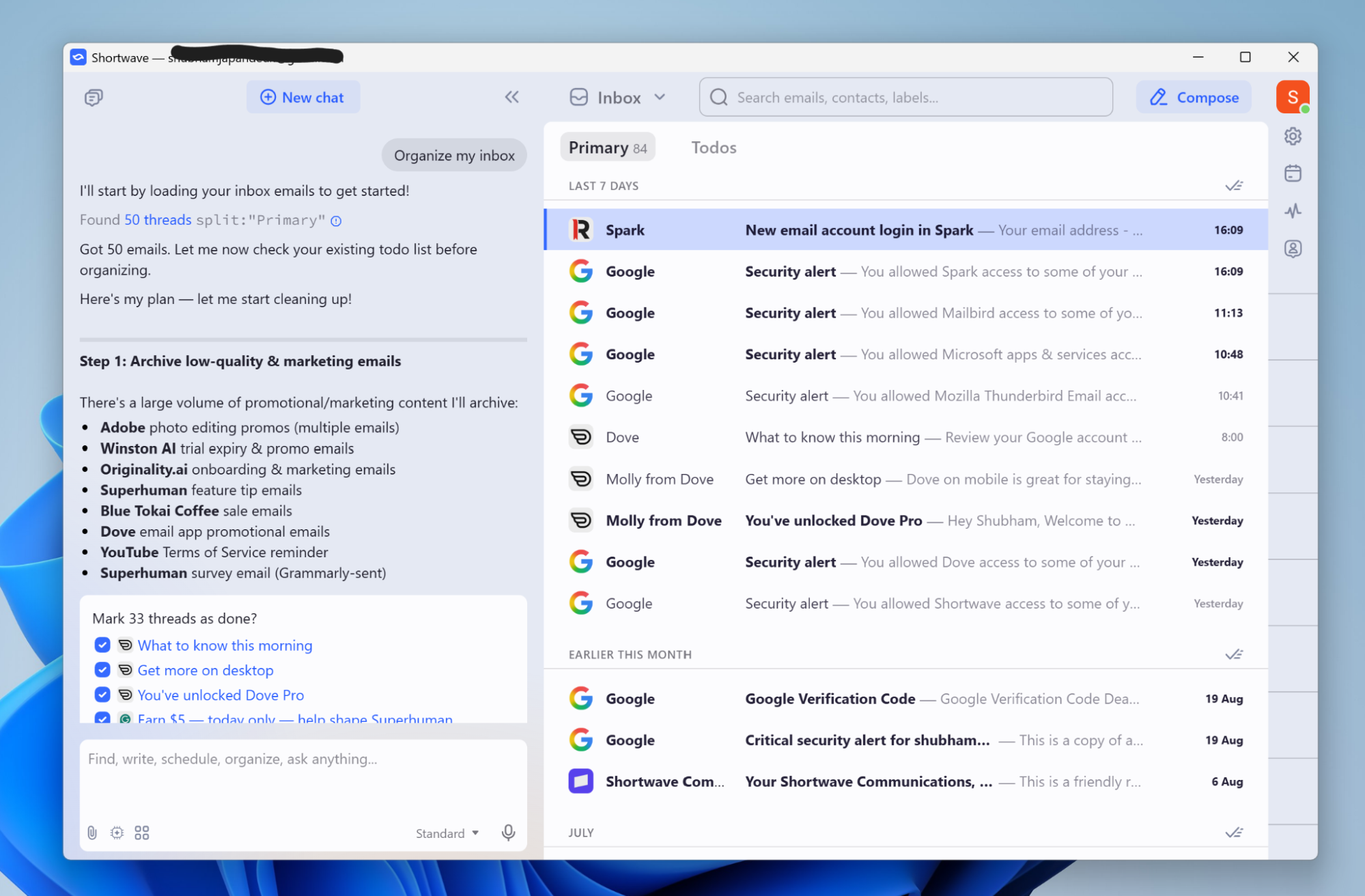This screenshot has height=896, width=1365.
Task: Click the Organize my inbox message bubble
Action: (454, 156)
